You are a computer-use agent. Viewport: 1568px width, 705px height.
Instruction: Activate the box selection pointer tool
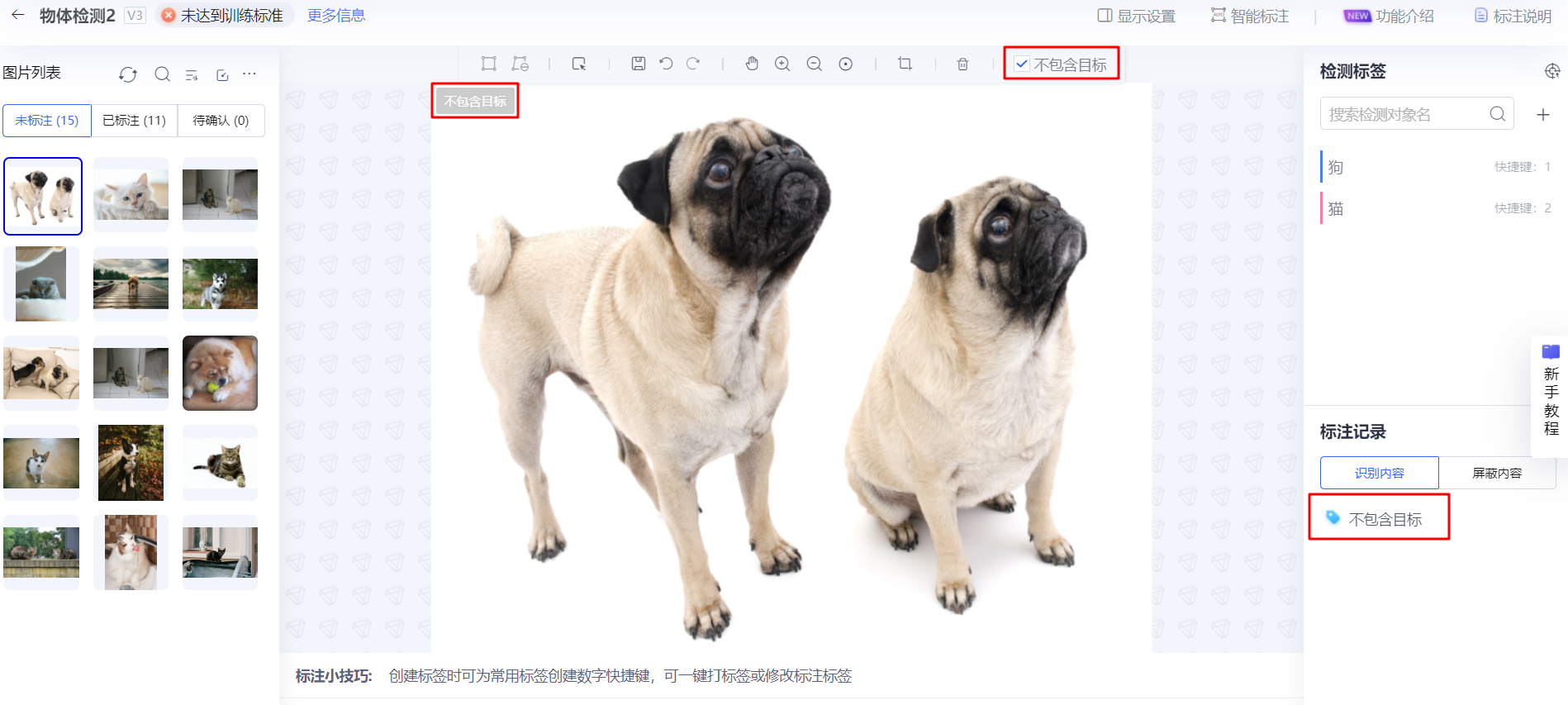579,64
